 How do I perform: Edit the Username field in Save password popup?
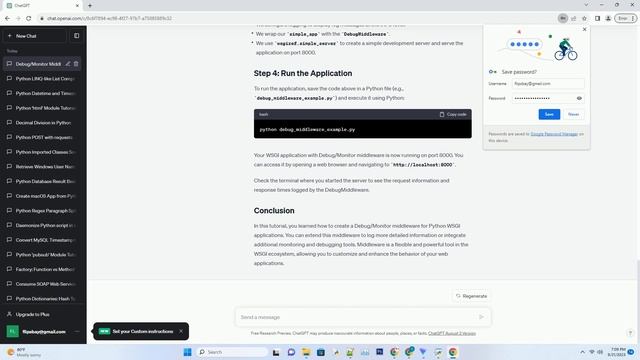click(x=548, y=84)
